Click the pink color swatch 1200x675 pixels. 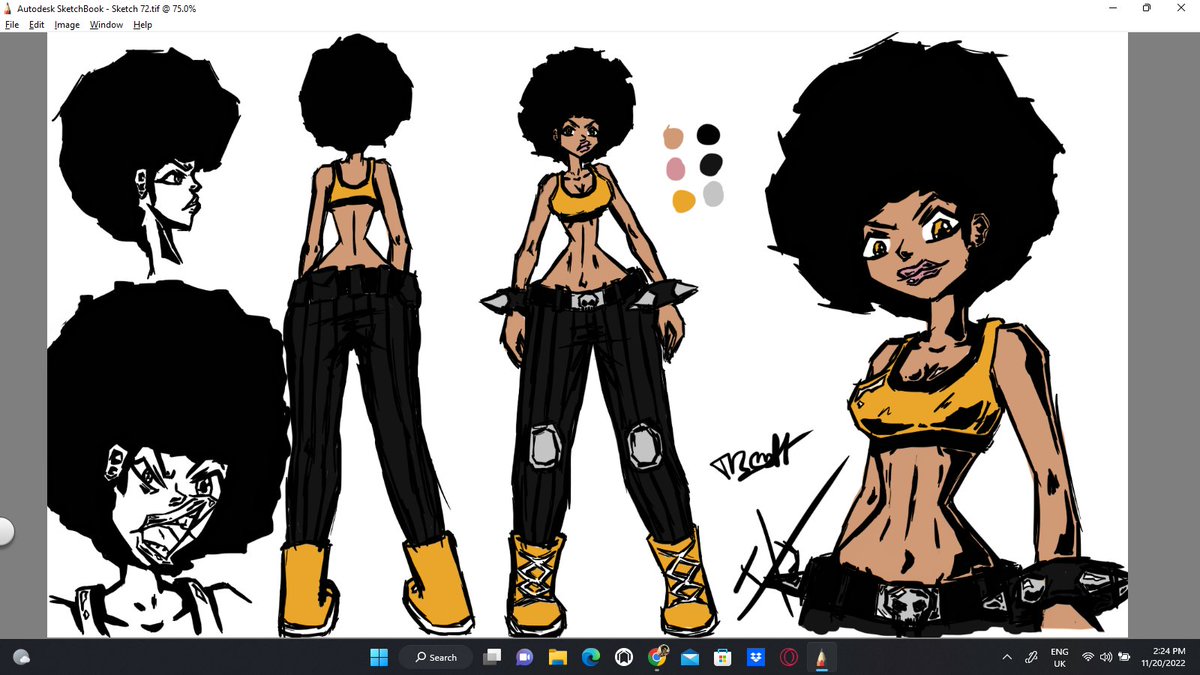click(x=675, y=168)
